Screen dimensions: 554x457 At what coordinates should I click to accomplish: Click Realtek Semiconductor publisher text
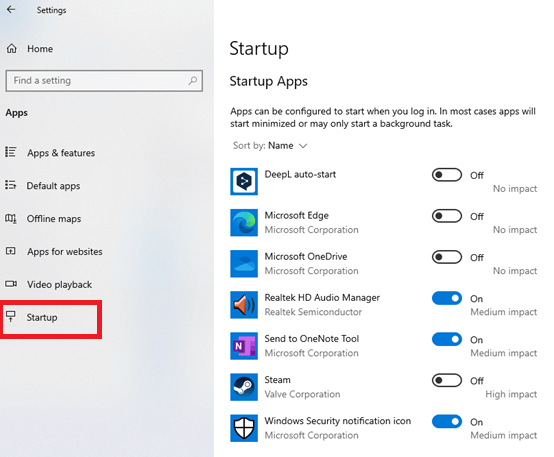(x=313, y=312)
